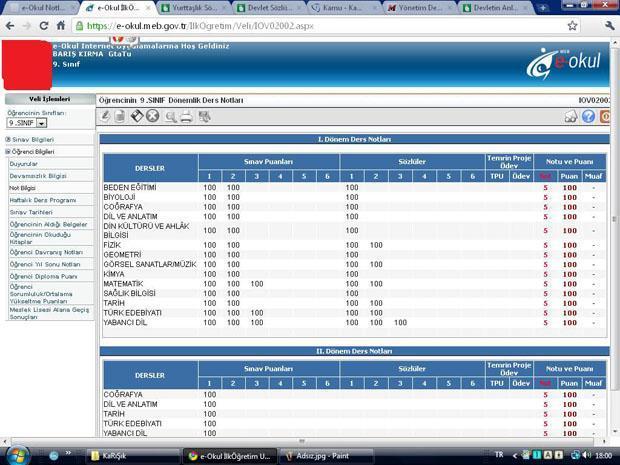Click the pencil edit icon in toolbar

106,117
